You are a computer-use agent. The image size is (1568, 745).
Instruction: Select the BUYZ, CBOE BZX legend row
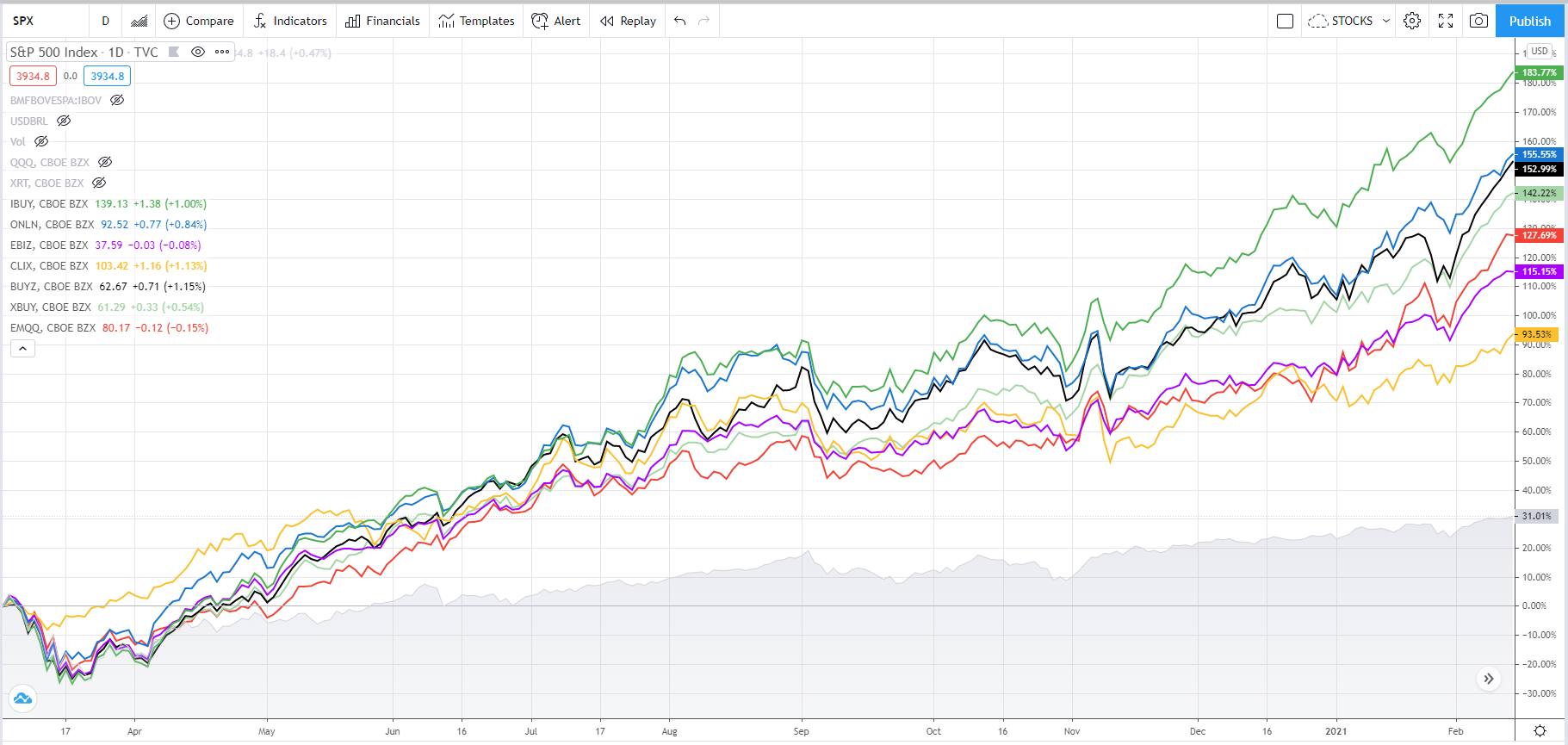coord(108,287)
